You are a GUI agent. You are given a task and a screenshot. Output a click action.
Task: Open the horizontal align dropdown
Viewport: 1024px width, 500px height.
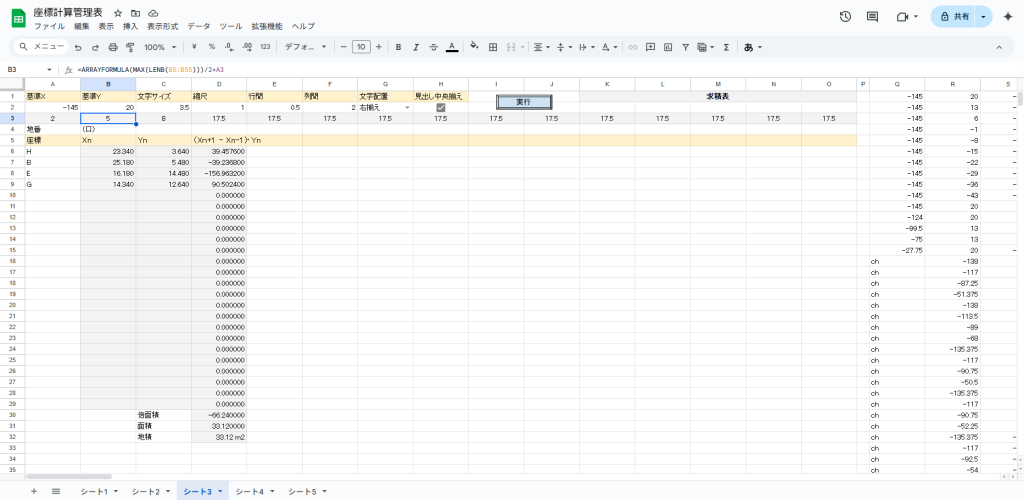click(x=541, y=47)
